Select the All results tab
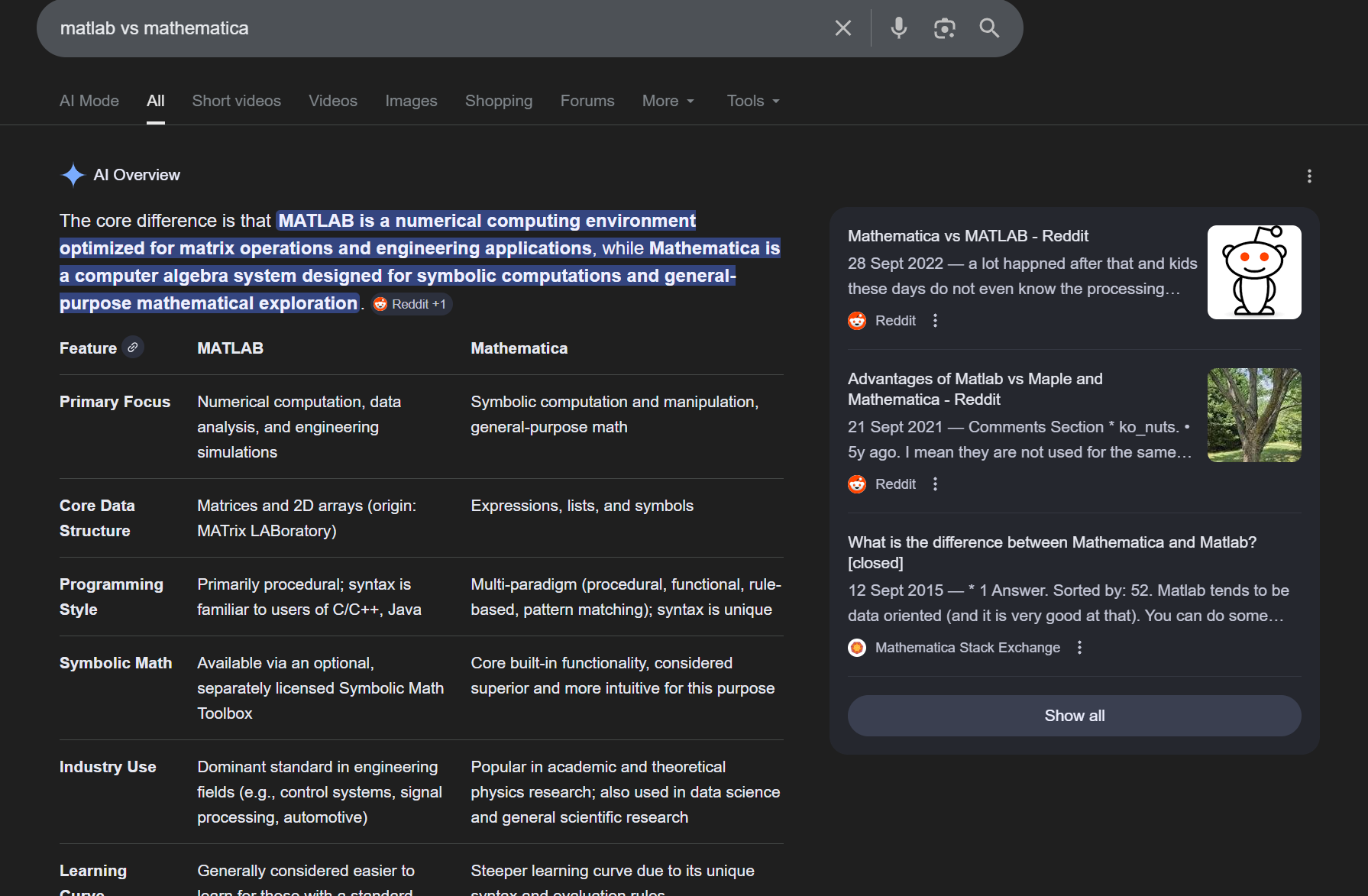The image size is (1368, 896). [x=156, y=101]
